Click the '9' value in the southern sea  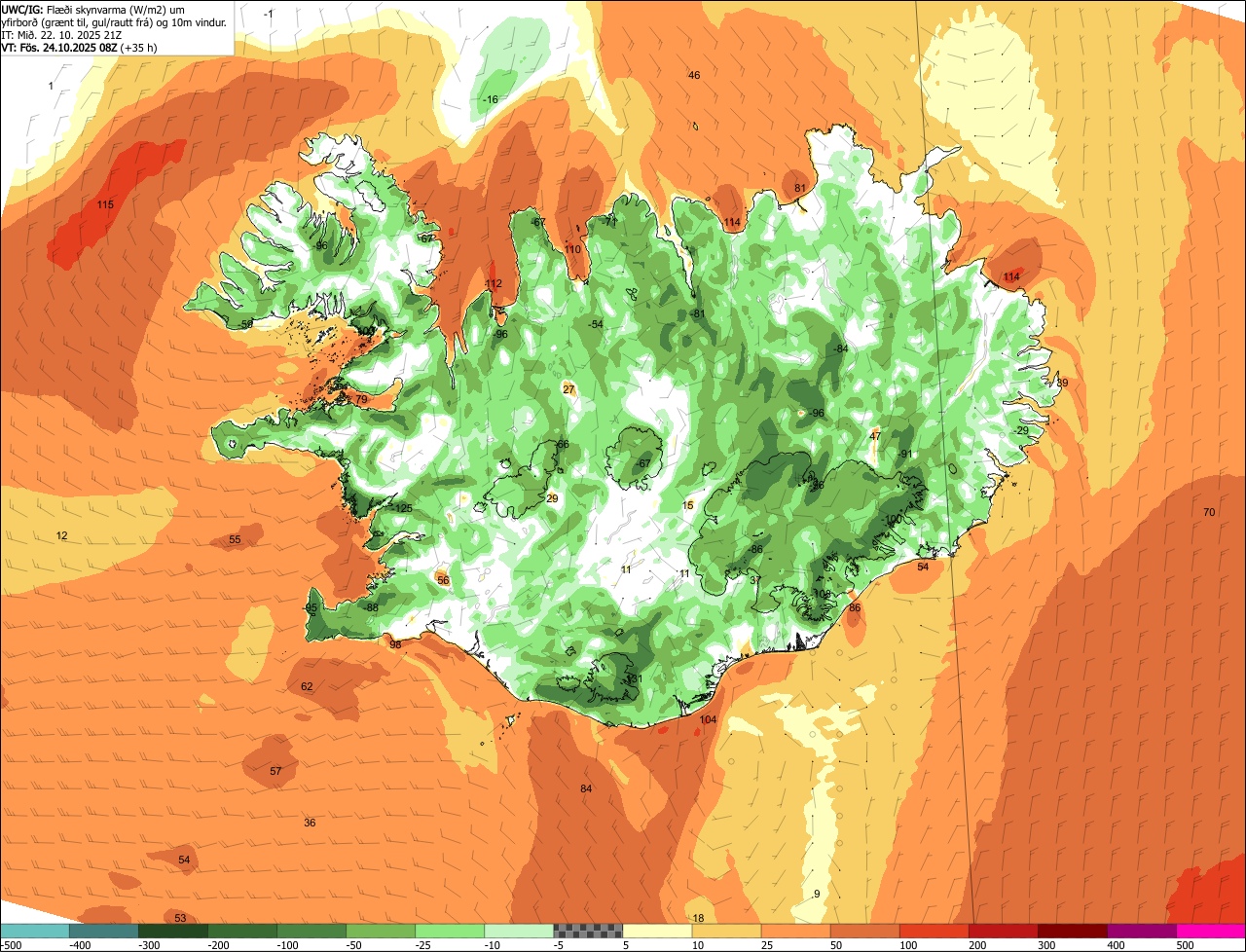tap(817, 894)
